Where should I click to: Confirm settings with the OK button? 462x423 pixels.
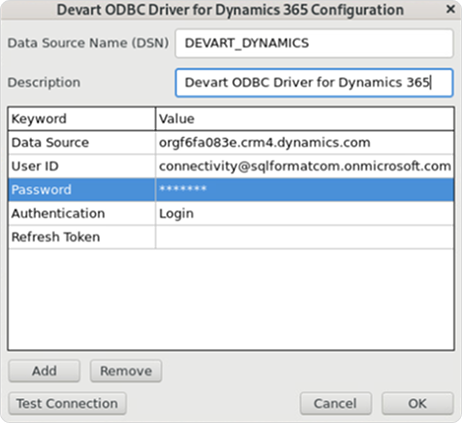(418, 404)
